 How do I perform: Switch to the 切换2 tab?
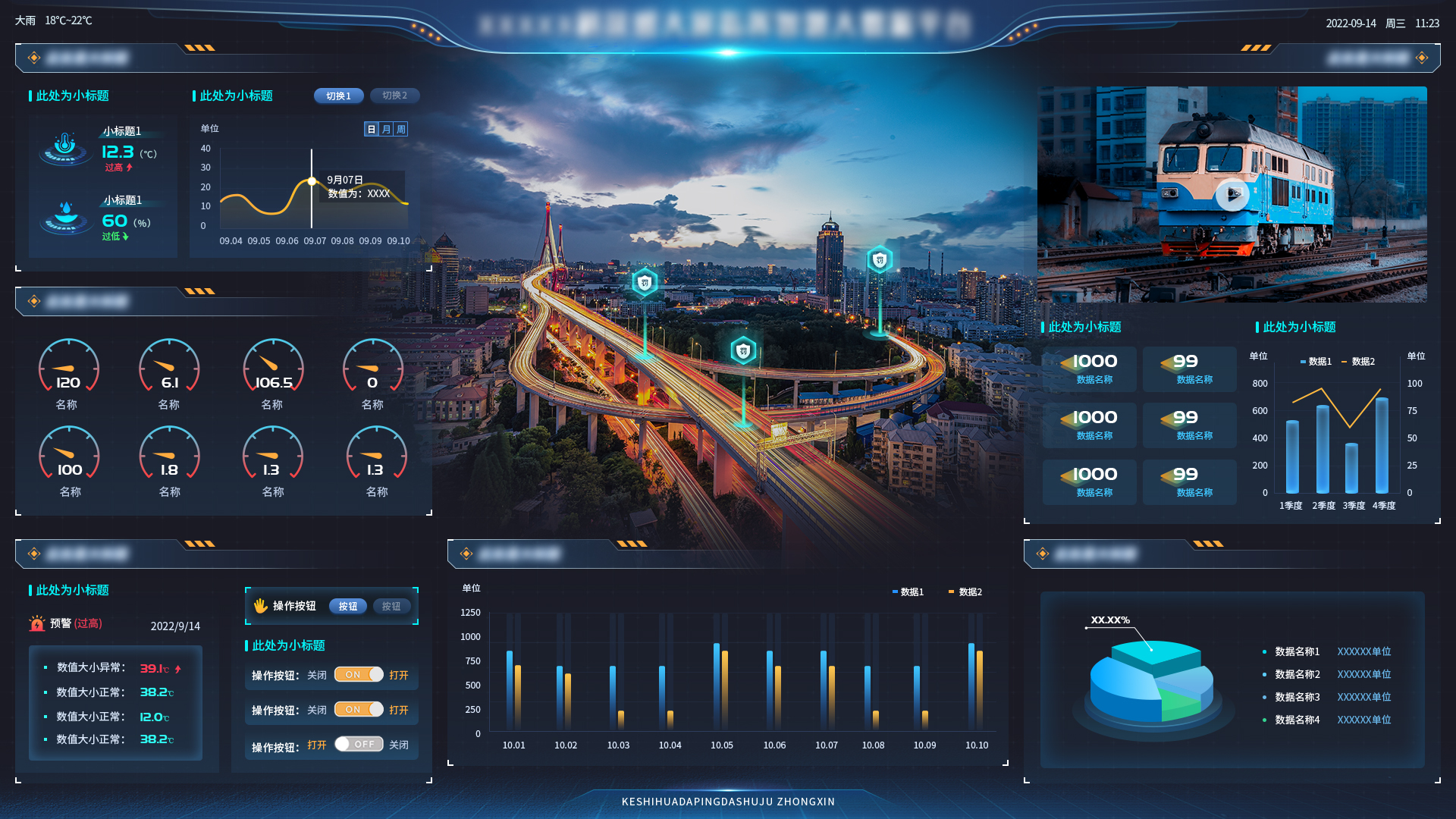[x=394, y=96]
